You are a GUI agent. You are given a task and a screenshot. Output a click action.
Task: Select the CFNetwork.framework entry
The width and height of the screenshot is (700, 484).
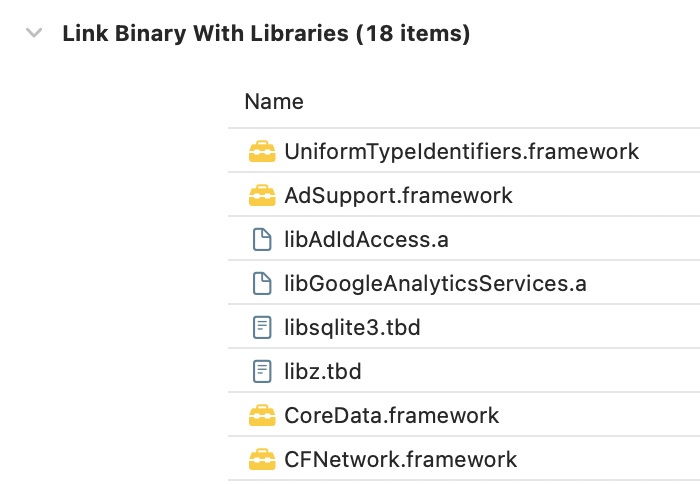point(400,459)
